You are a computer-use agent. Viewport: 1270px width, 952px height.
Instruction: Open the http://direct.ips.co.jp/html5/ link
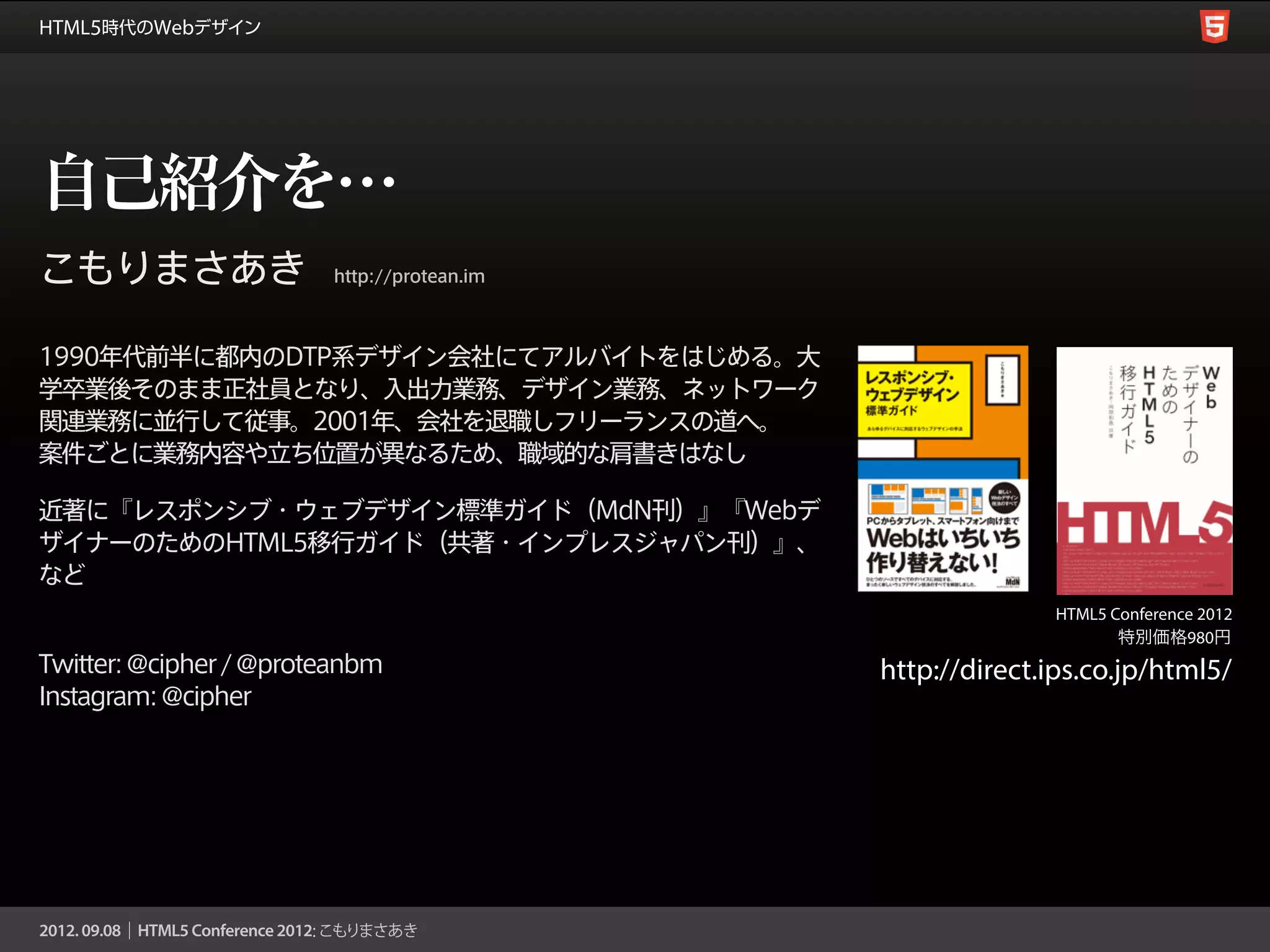pyautogui.click(x=1055, y=669)
